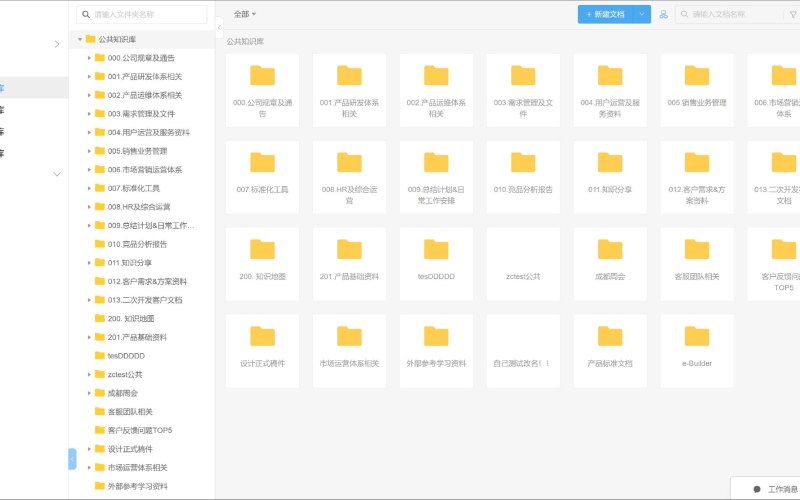Screen dimensions: 800x500
Task: Open the 全部 filter dropdown
Action: 245,14
